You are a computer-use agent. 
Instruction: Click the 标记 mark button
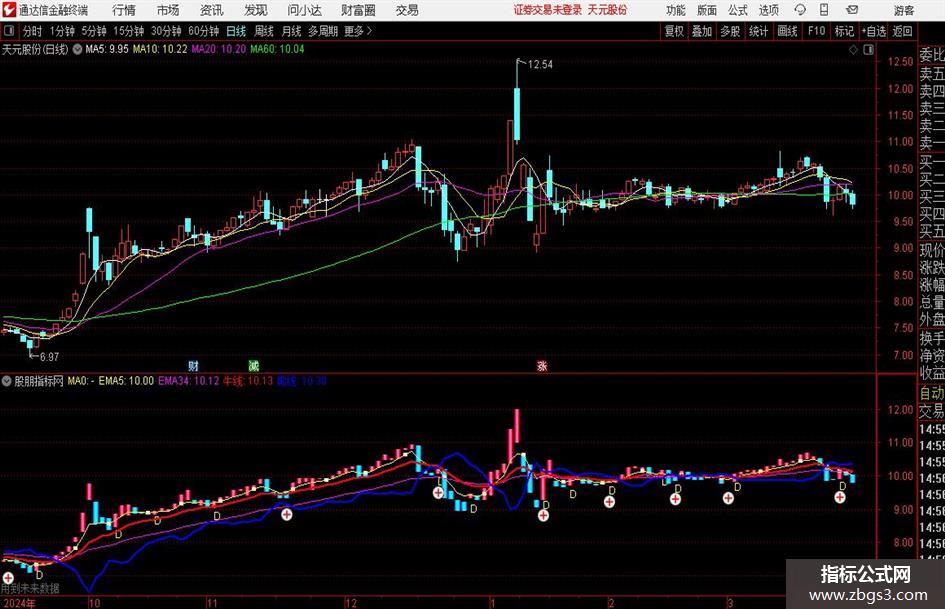[x=844, y=31]
